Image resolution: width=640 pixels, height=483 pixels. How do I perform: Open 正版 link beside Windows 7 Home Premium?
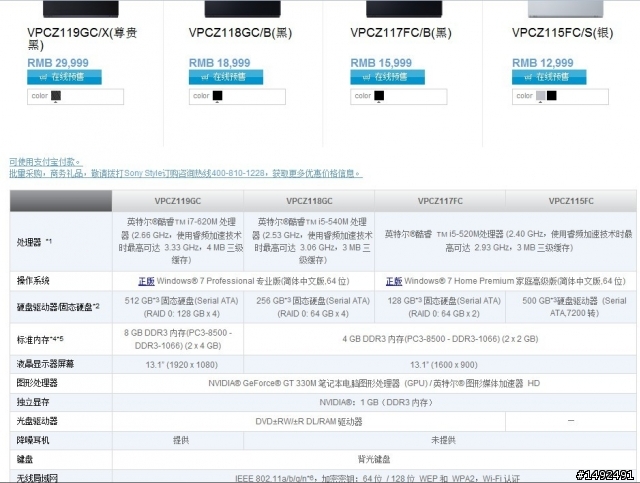point(394,281)
